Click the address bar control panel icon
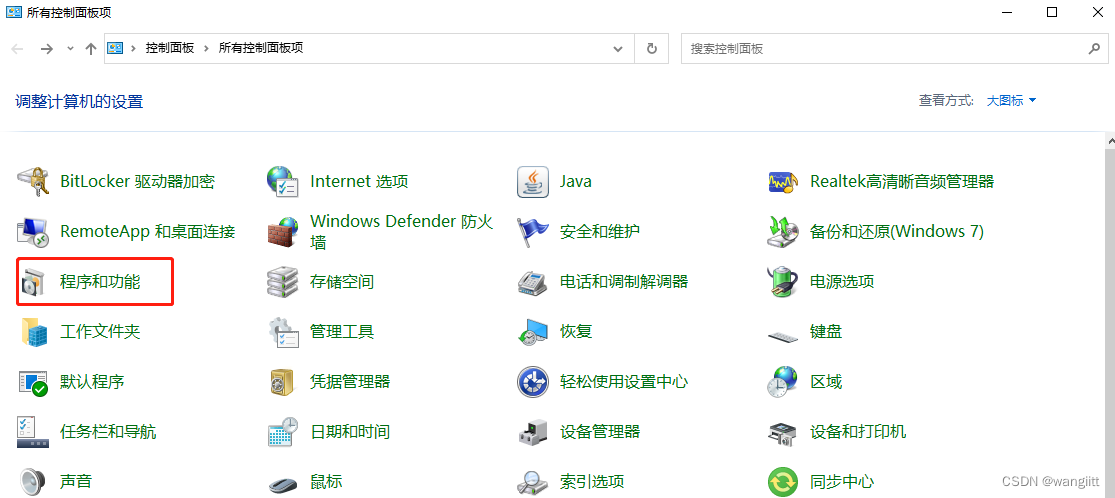The height and width of the screenshot is (498, 1115). [115, 48]
